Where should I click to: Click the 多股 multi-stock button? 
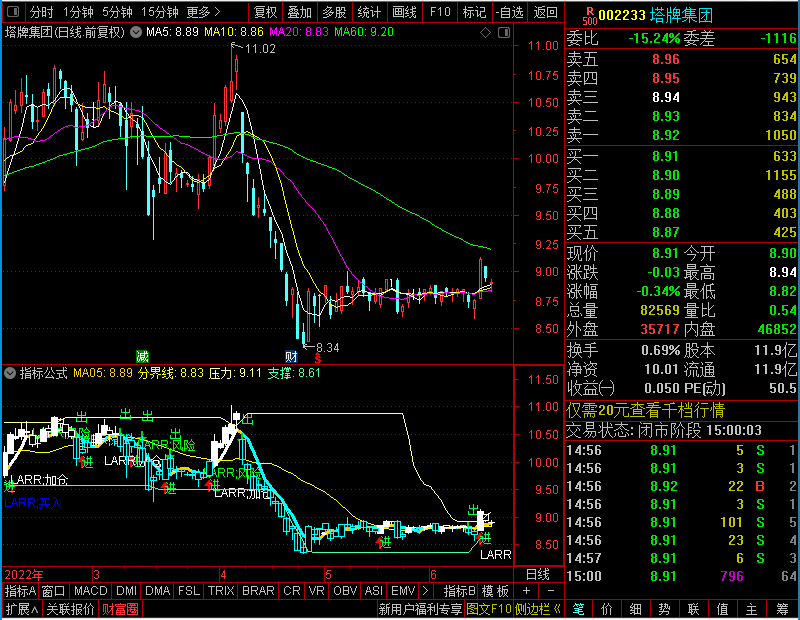(334, 12)
